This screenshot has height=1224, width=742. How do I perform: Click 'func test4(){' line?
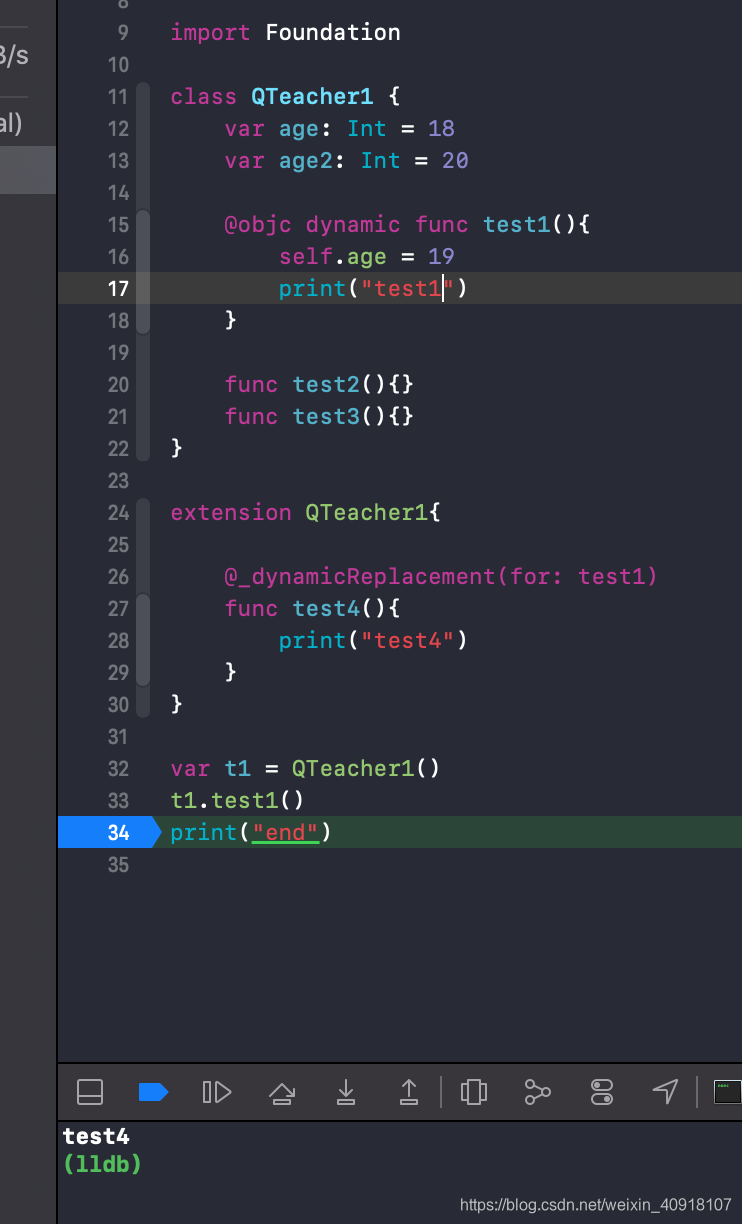(312, 608)
